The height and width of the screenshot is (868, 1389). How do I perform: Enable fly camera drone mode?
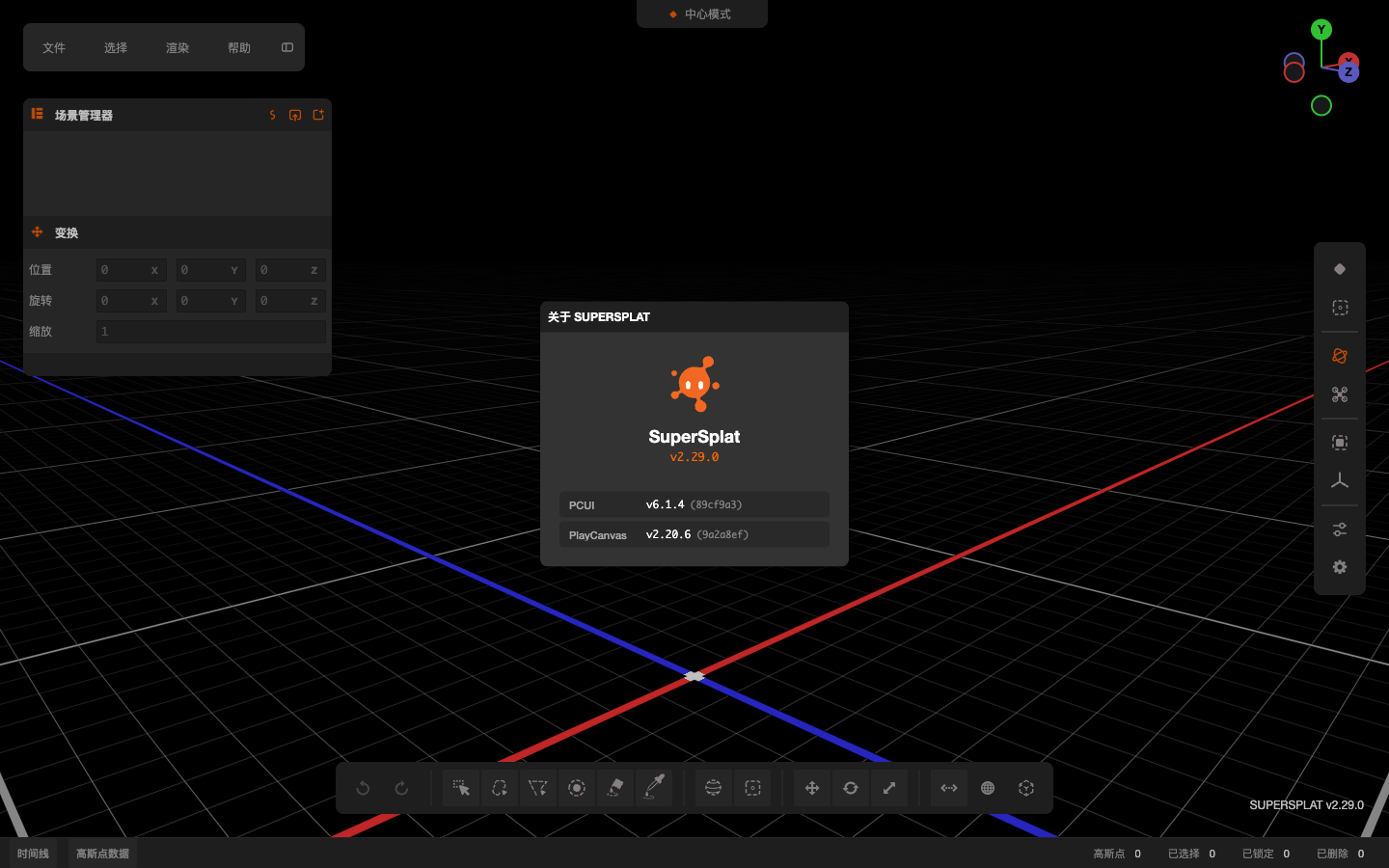point(1340,394)
